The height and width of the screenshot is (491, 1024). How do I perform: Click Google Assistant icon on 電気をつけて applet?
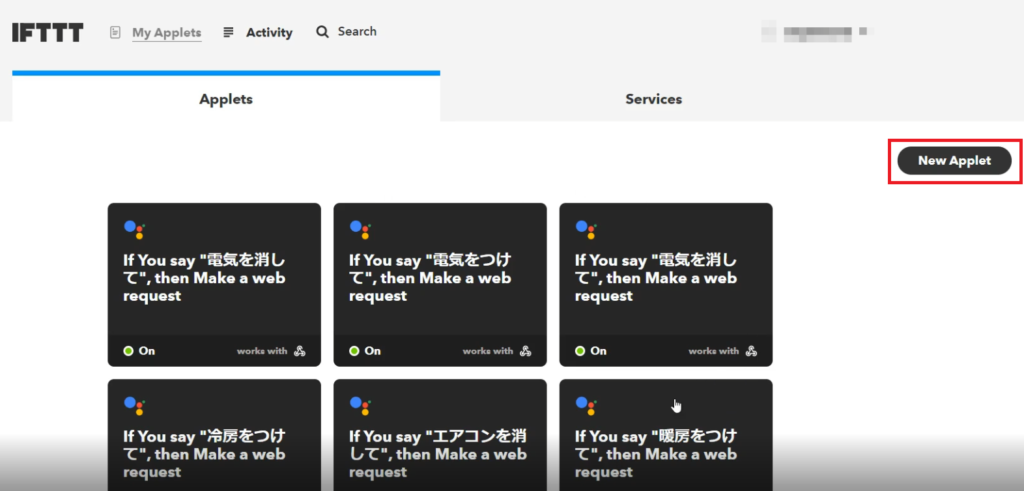361,229
